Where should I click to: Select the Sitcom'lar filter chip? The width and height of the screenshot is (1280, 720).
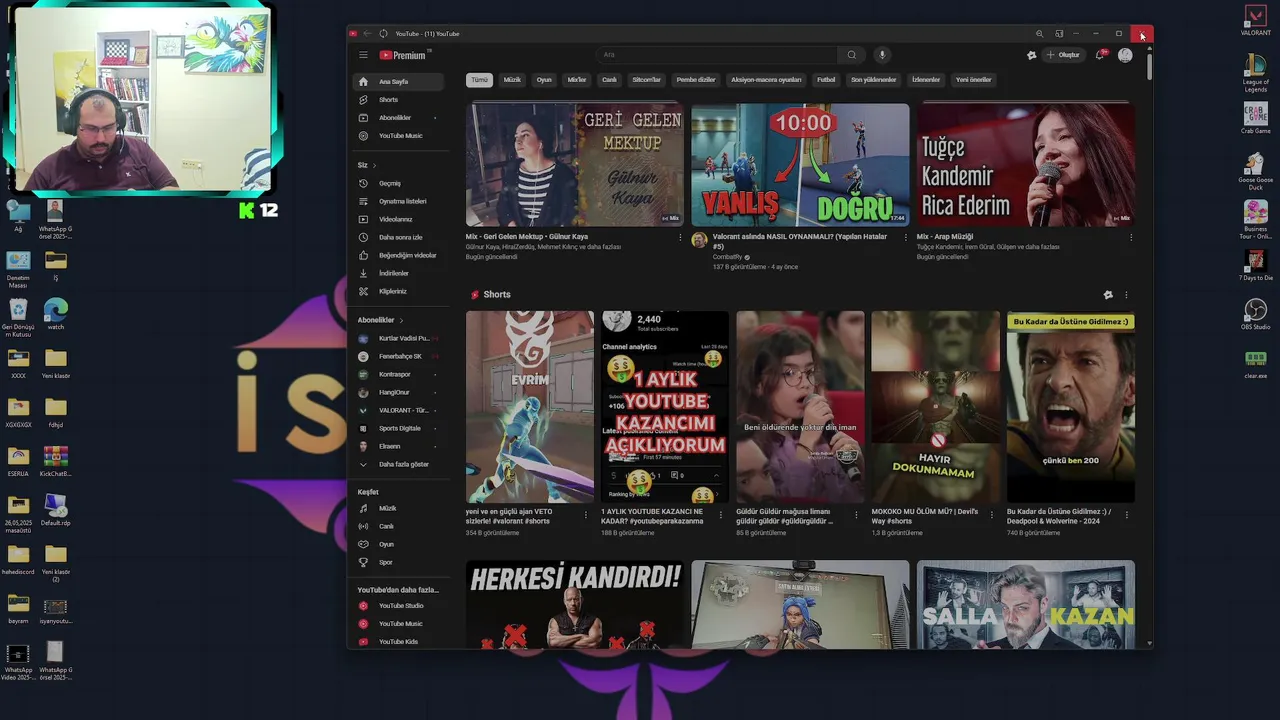(x=647, y=80)
